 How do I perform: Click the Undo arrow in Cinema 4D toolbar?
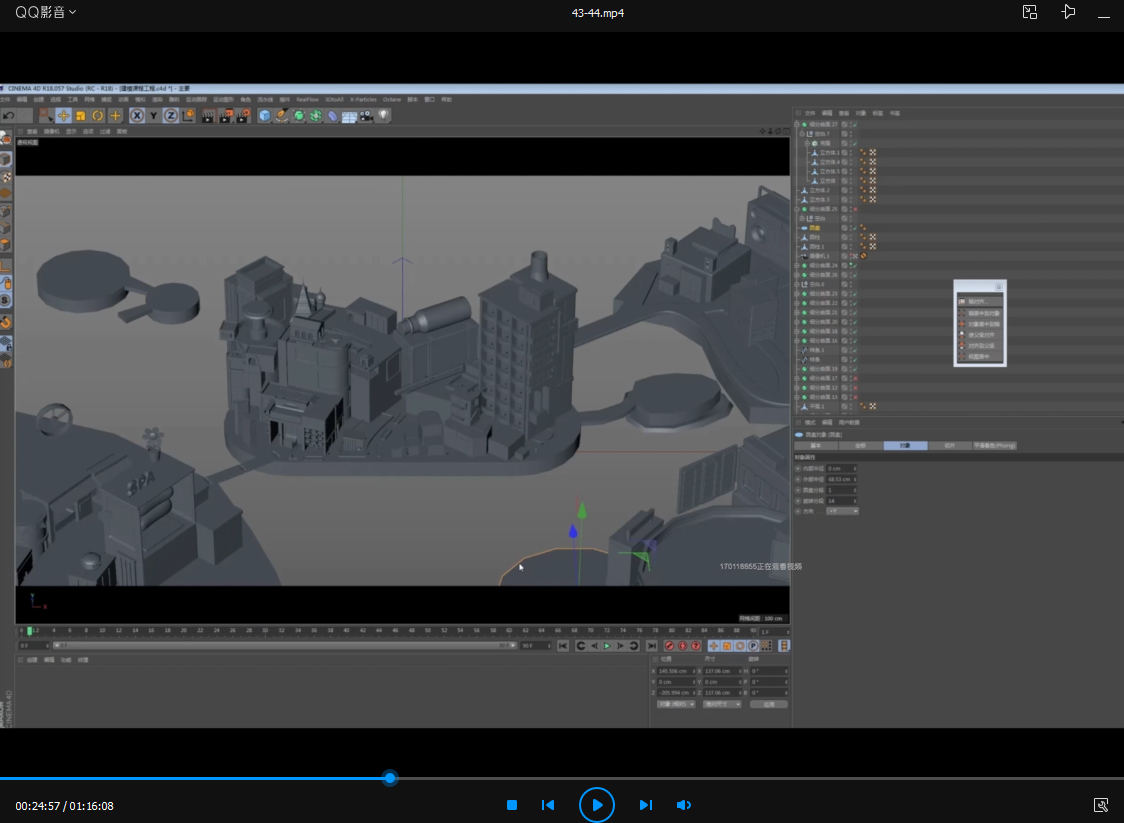9,116
